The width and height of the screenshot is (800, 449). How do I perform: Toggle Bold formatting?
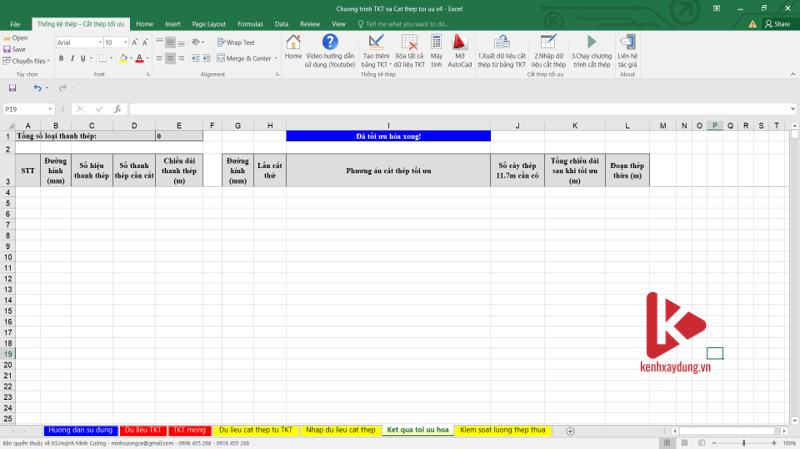pyautogui.click(x=61, y=59)
